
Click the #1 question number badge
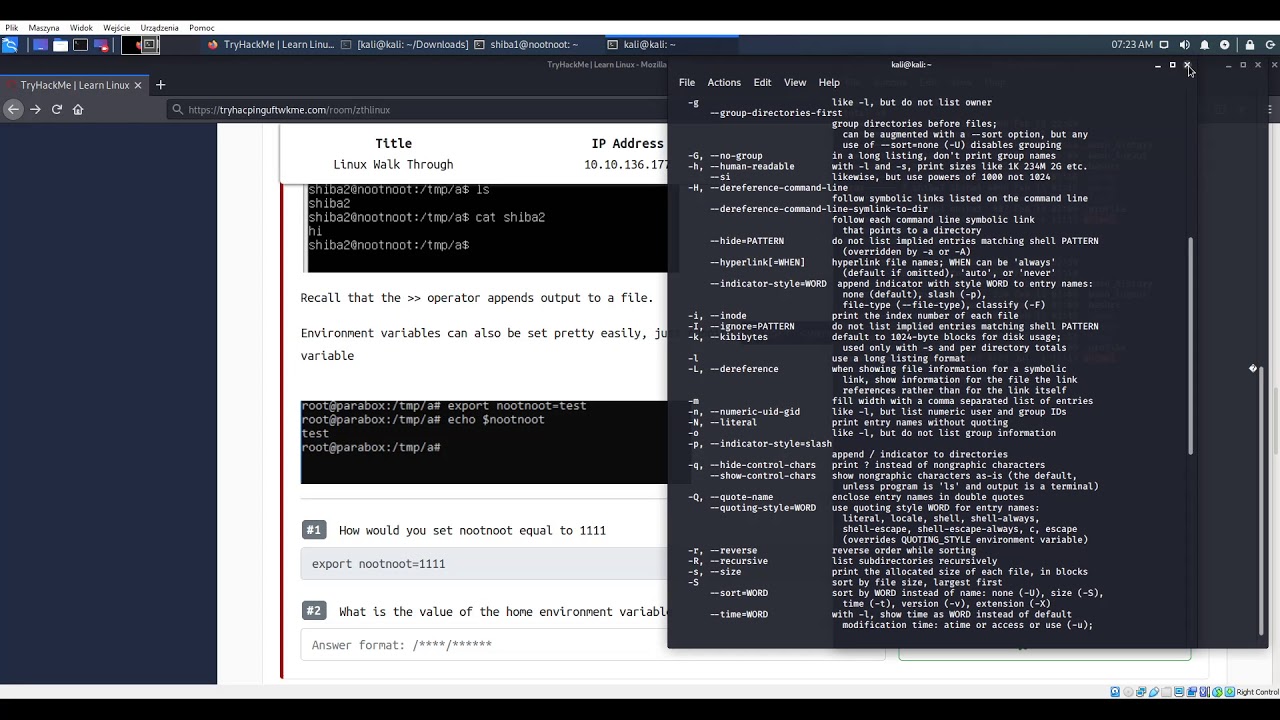click(x=314, y=530)
